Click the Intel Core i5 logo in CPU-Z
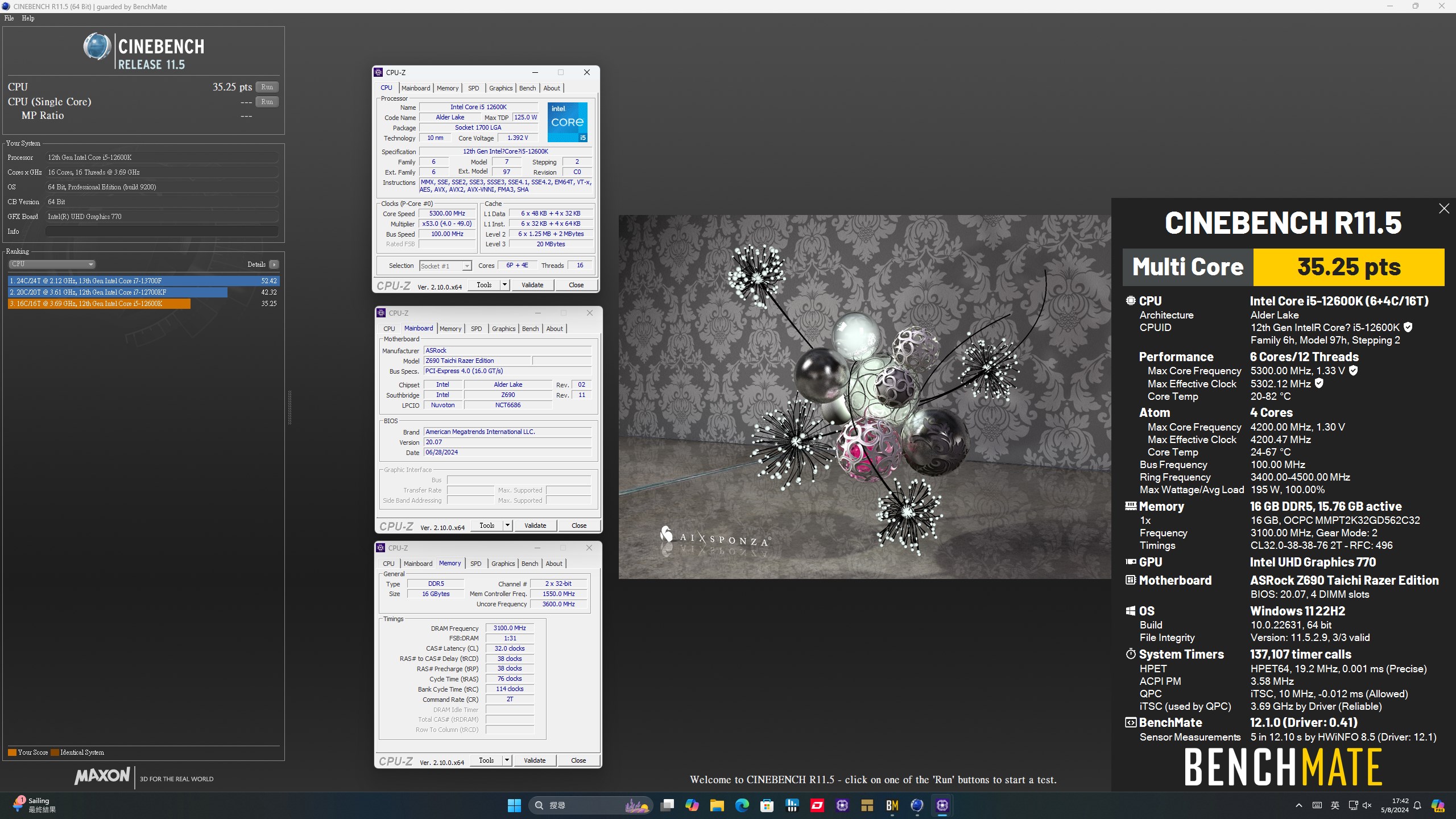Viewport: 1456px width, 819px height. pyautogui.click(x=567, y=122)
